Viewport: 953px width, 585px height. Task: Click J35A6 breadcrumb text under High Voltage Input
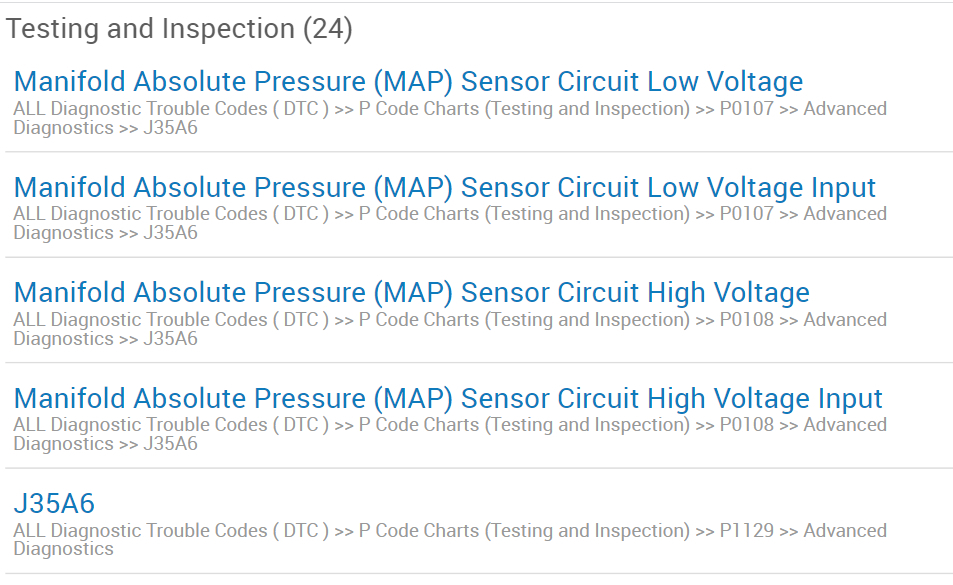(170, 444)
